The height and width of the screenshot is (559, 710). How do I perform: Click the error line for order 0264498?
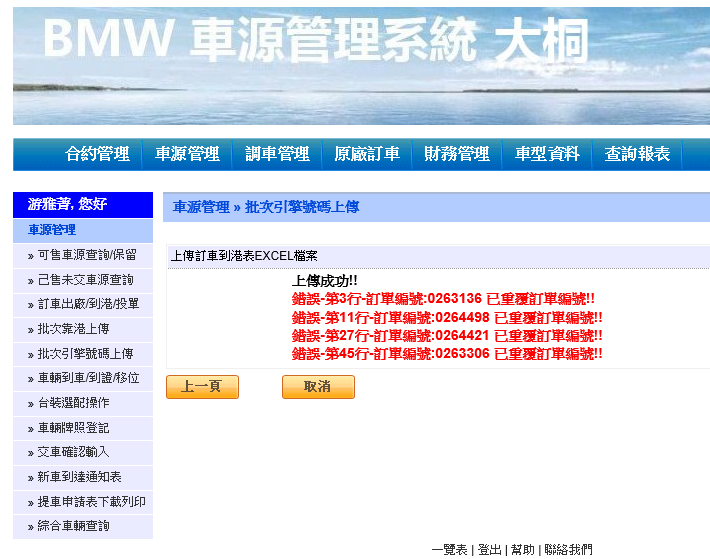point(447,317)
